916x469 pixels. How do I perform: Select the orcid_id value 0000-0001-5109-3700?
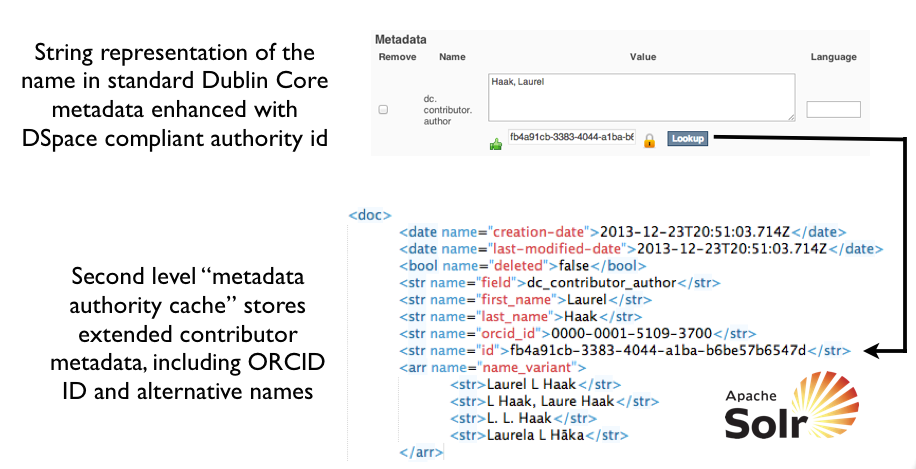click(x=658, y=334)
